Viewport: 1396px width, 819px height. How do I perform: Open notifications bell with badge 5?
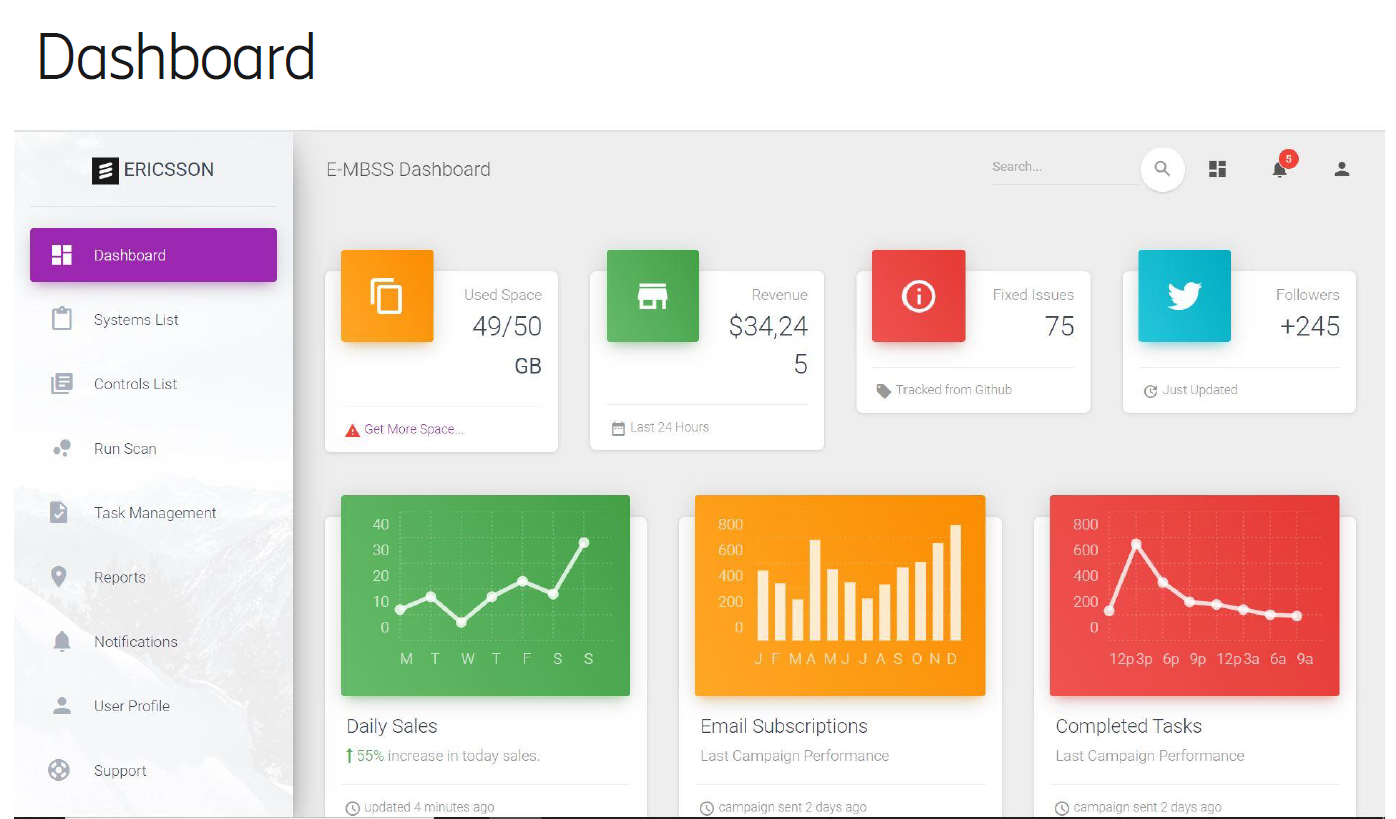(1280, 168)
